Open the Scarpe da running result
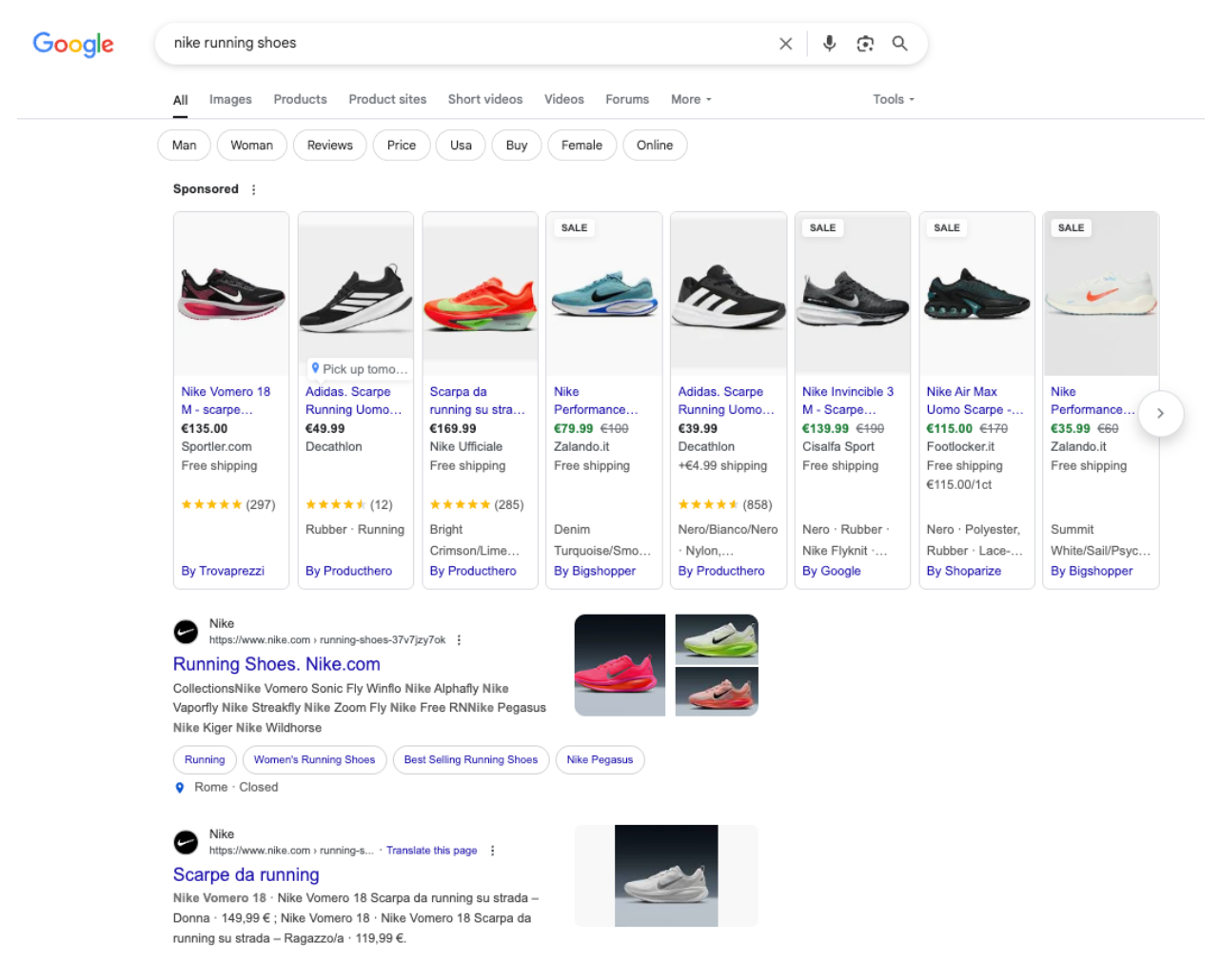 (x=246, y=874)
